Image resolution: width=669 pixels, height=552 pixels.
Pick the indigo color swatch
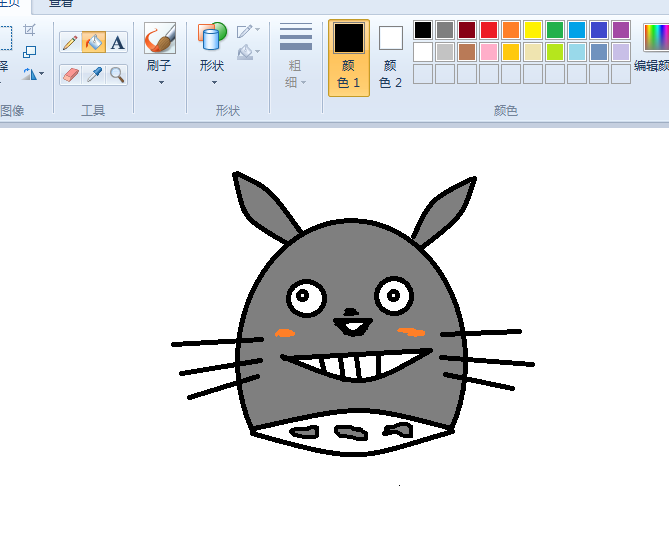(599, 30)
